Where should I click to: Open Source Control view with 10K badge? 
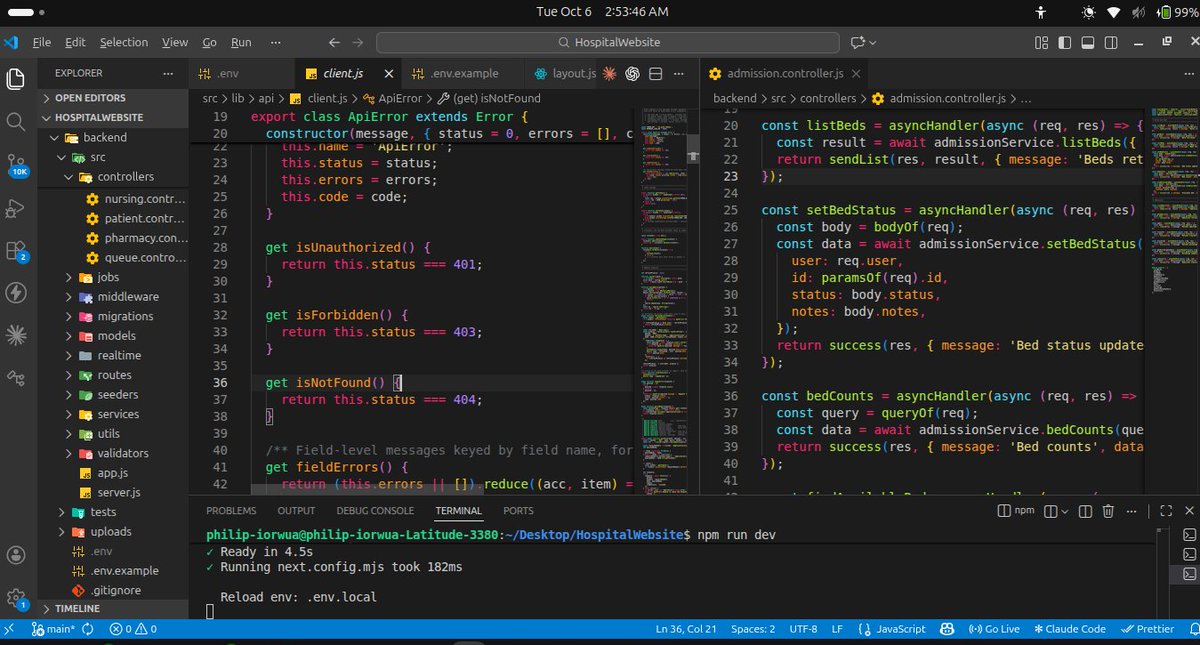pyautogui.click(x=16, y=165)
